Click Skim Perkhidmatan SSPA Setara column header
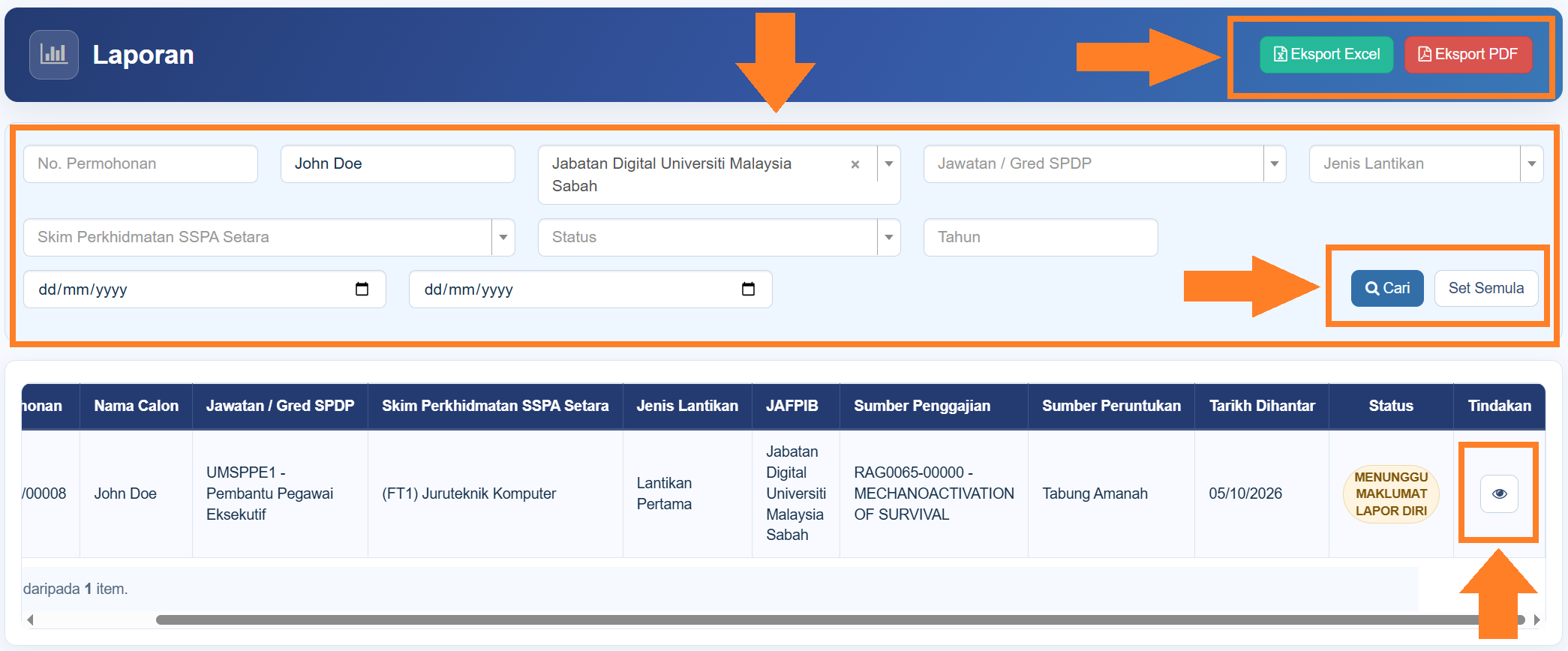Image resolution: width=1568 pixels, height=651 pixels. [x=495, y=406]
